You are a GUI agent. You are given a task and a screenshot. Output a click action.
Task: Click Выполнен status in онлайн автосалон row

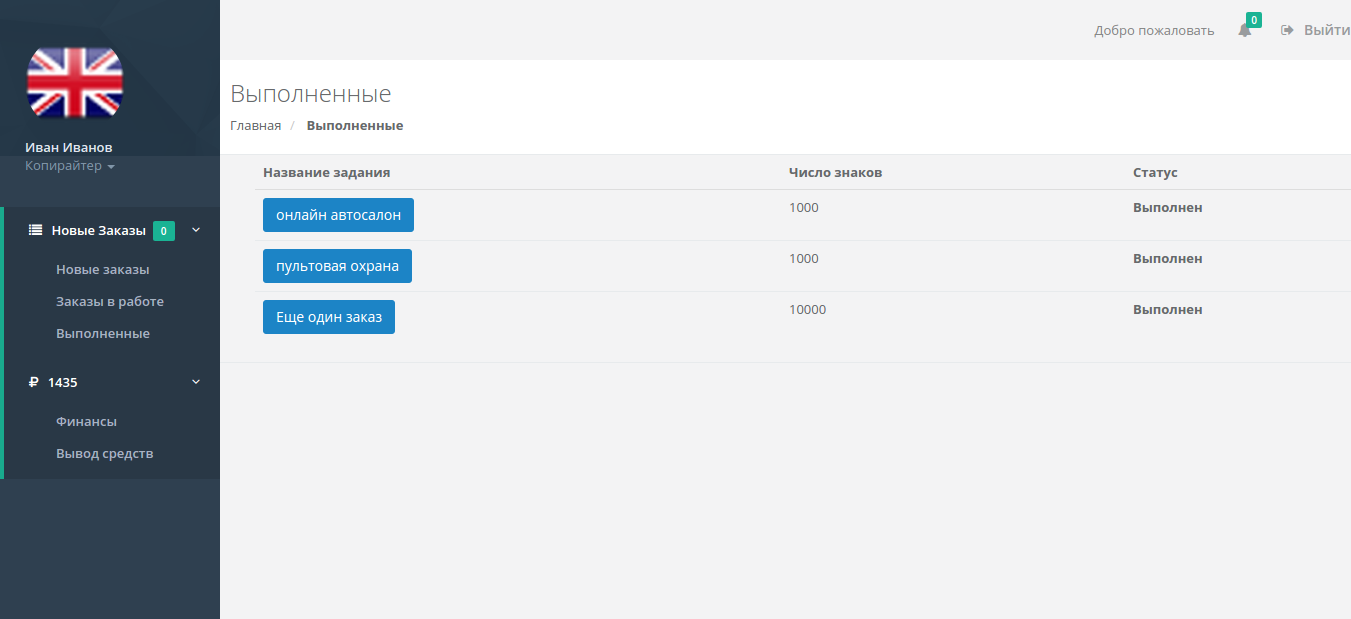tap(1167, 207)
